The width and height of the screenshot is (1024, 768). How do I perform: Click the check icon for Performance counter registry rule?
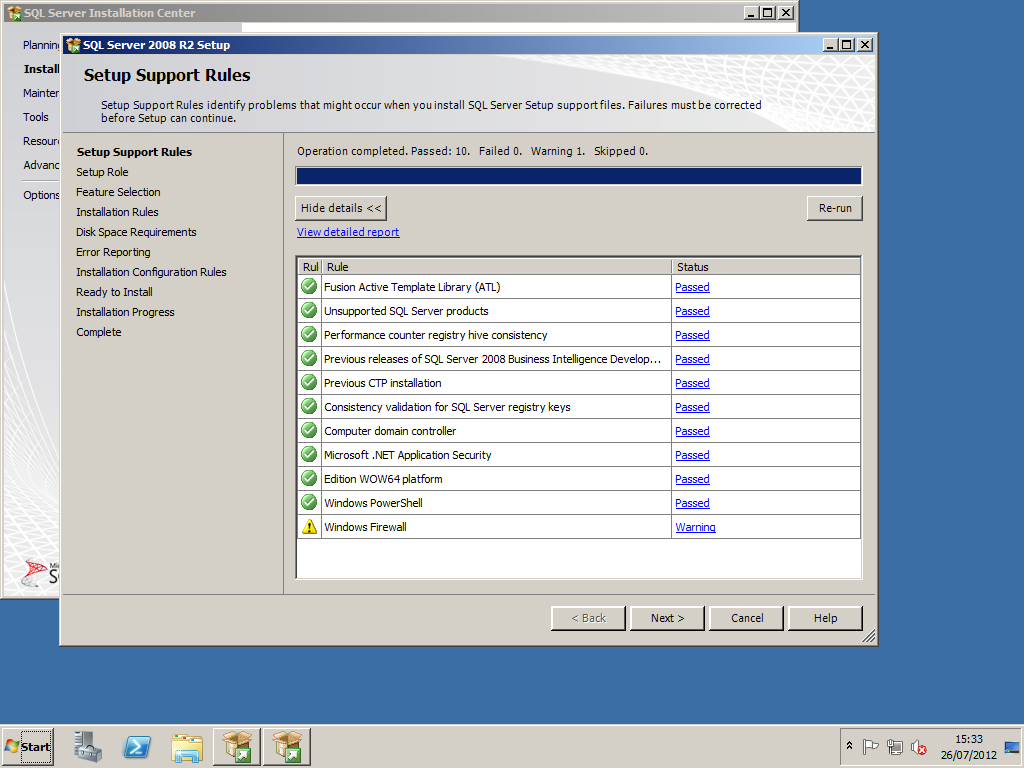[x=309, y=334]
